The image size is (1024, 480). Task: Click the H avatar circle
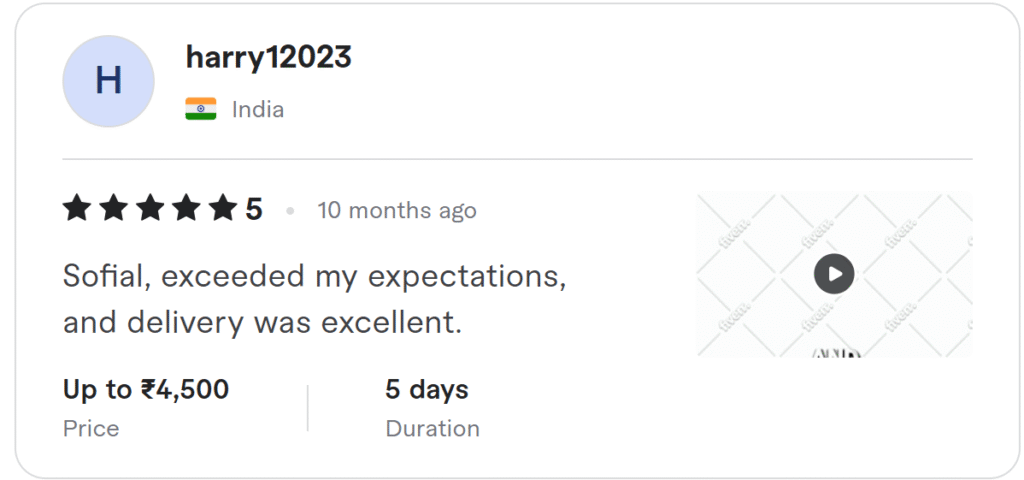point(108,81)
